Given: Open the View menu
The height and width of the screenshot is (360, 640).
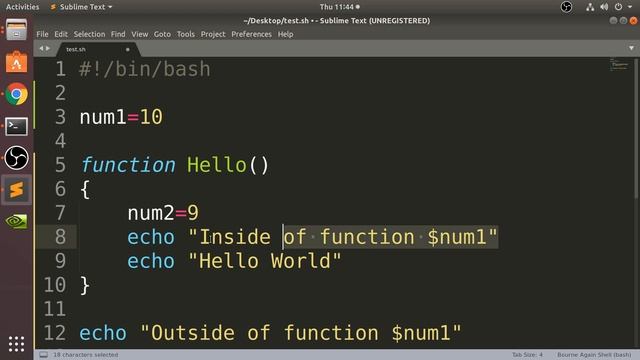Looking at the screenshot, I should pos(140,34).
